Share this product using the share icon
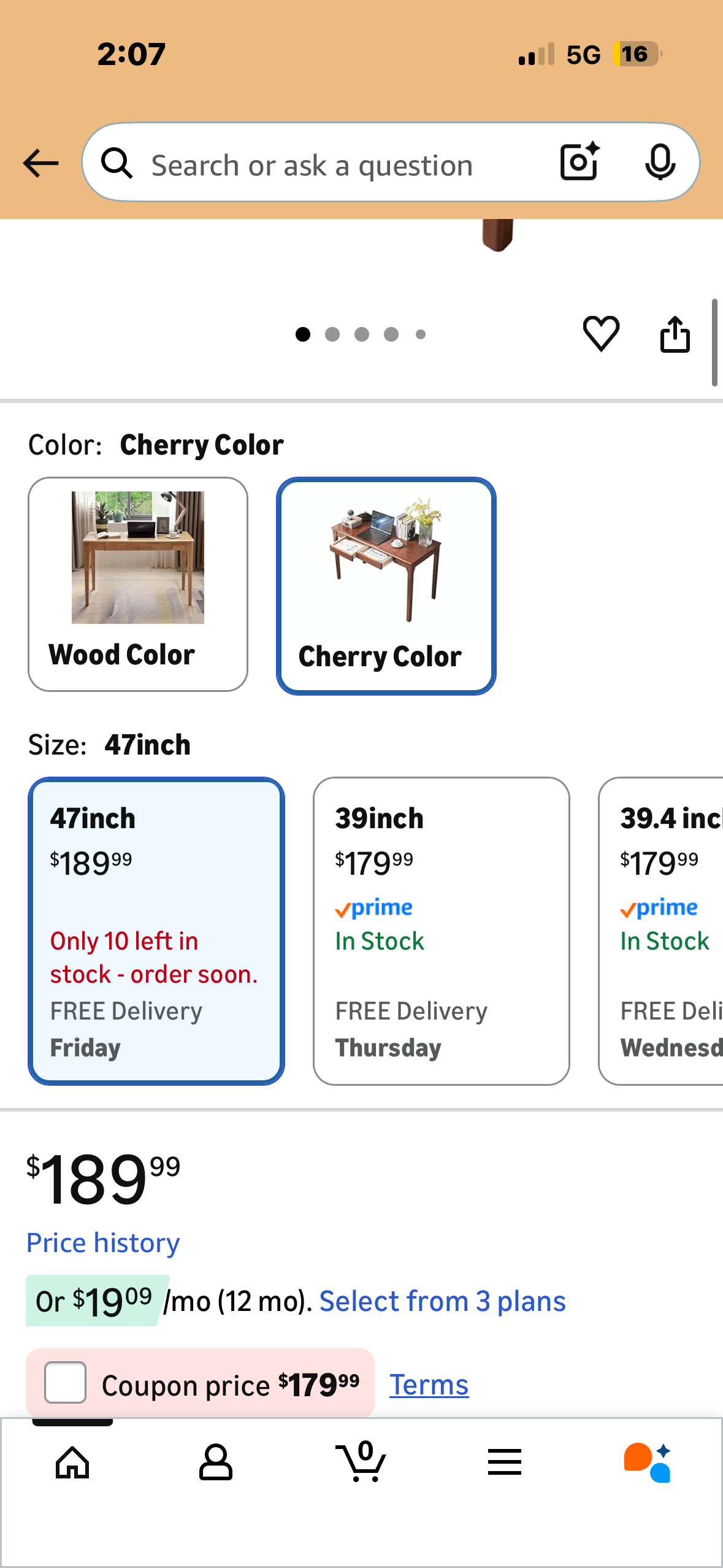This screenshot has width=723, height=1568. click(675, 334)
